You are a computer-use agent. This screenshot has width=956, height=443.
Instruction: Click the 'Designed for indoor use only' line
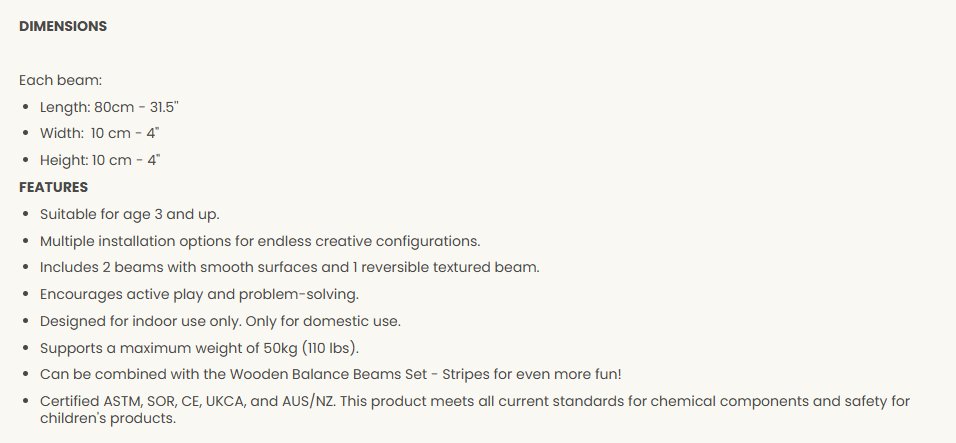click(x=220, y=321)
